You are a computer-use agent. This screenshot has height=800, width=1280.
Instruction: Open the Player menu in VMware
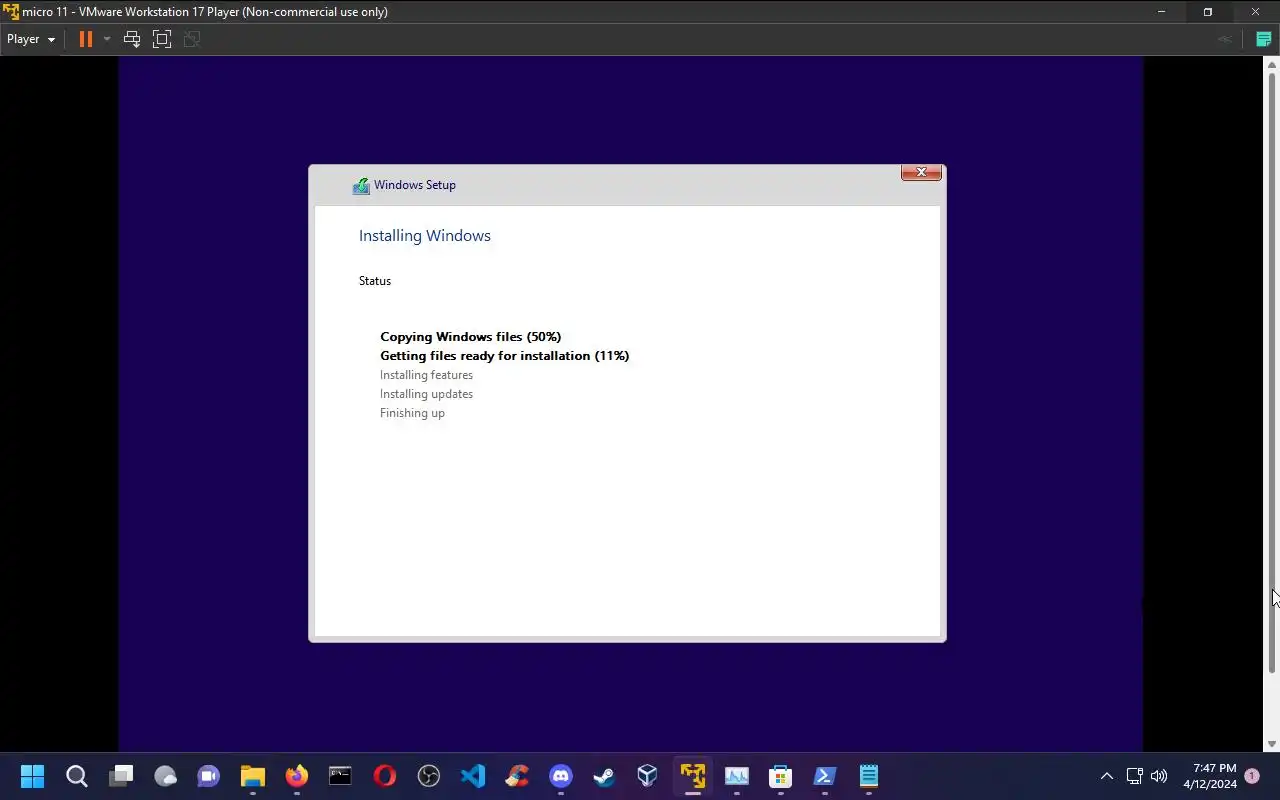point(31,39)
